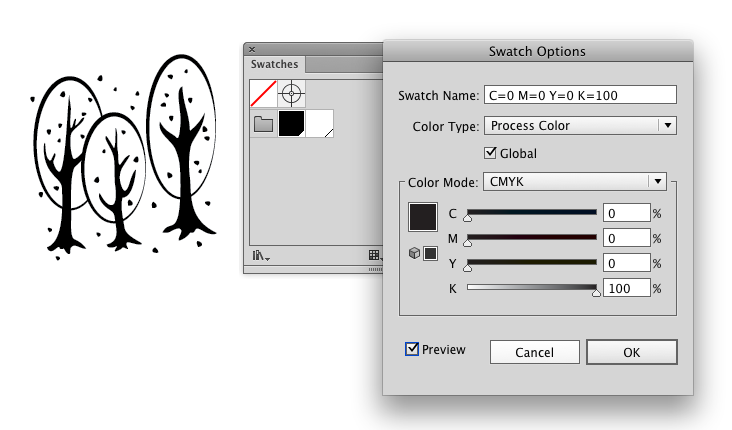
Task: Click the Cancel button
Action: tap(535, 352)
